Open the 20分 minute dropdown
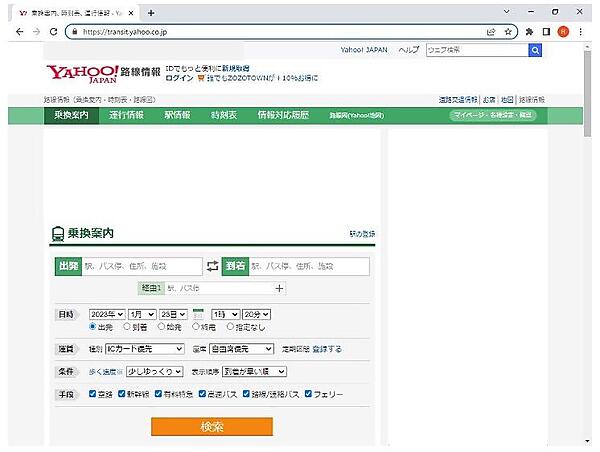600x452 pixels. [x=256, y=314]
